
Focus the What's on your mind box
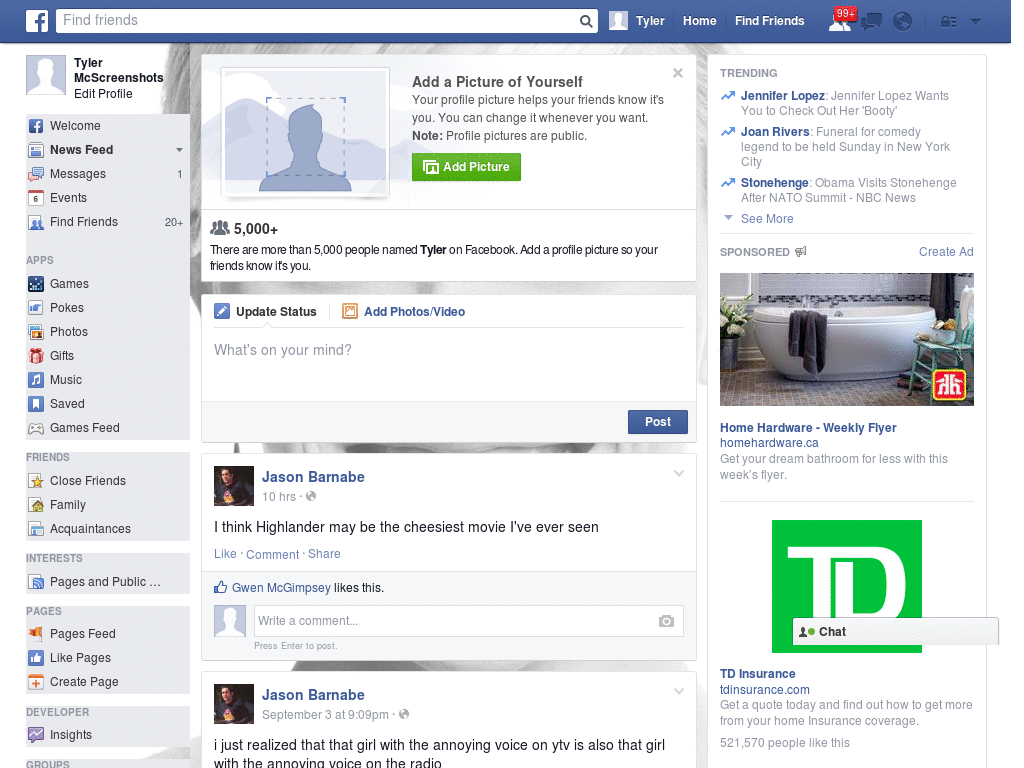449,363
